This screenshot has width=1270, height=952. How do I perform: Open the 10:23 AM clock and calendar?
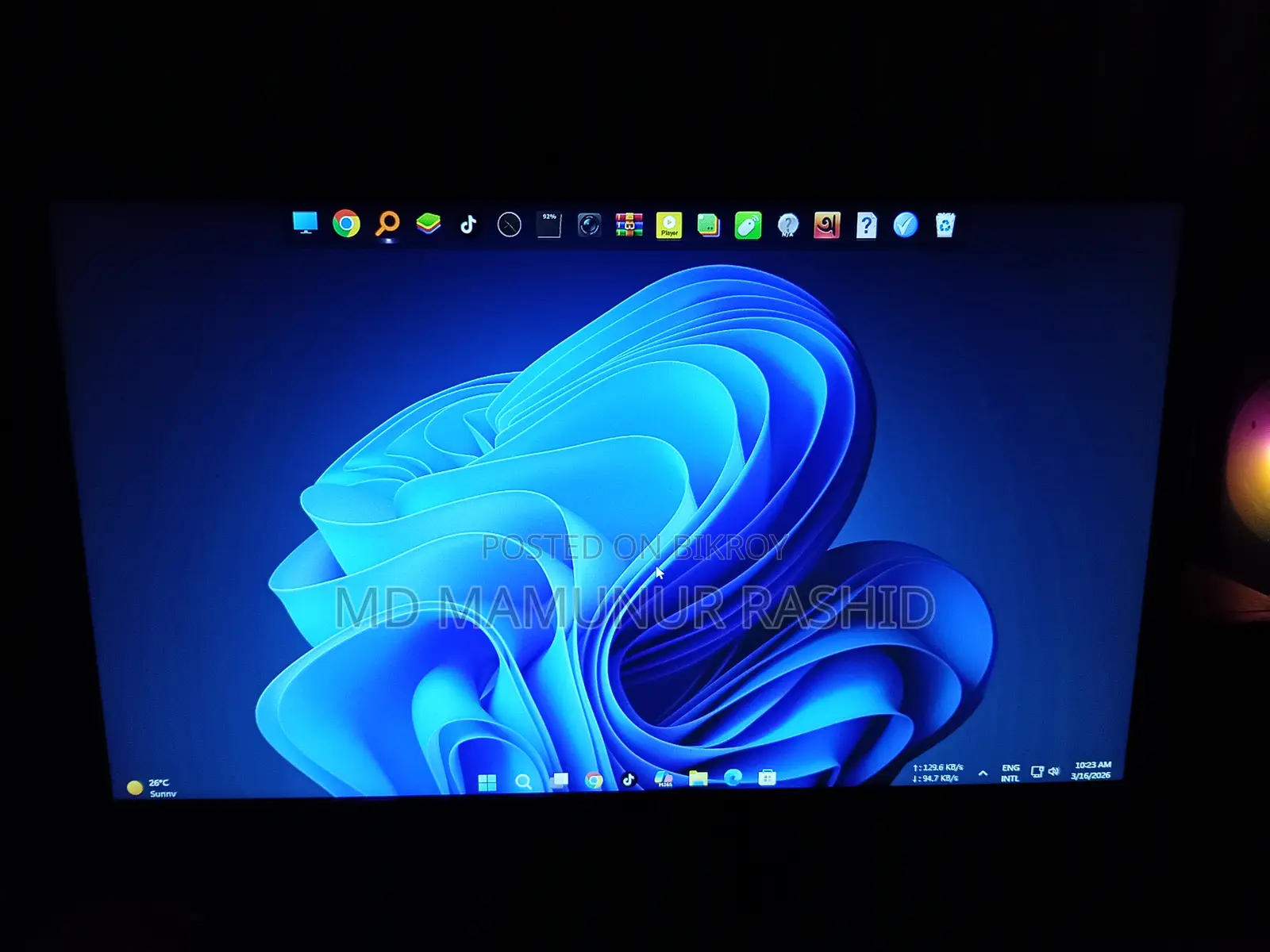[x=1091, y=770]
